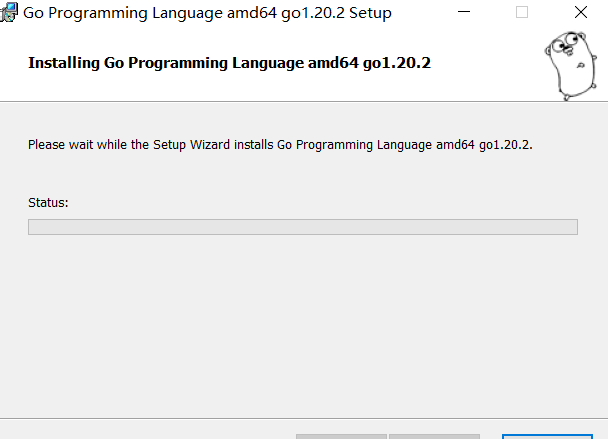Image resolution: width=608 pixels, height=439 pixels.
Task: Click the first greyed-out footer button
Action: click(341, 435)
